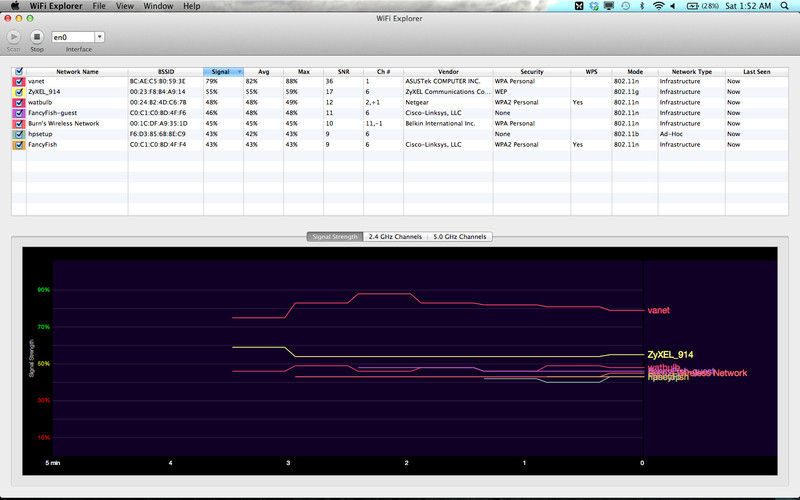Click the WEP security cell
800x500 pixels.
[x=532, y=92]
